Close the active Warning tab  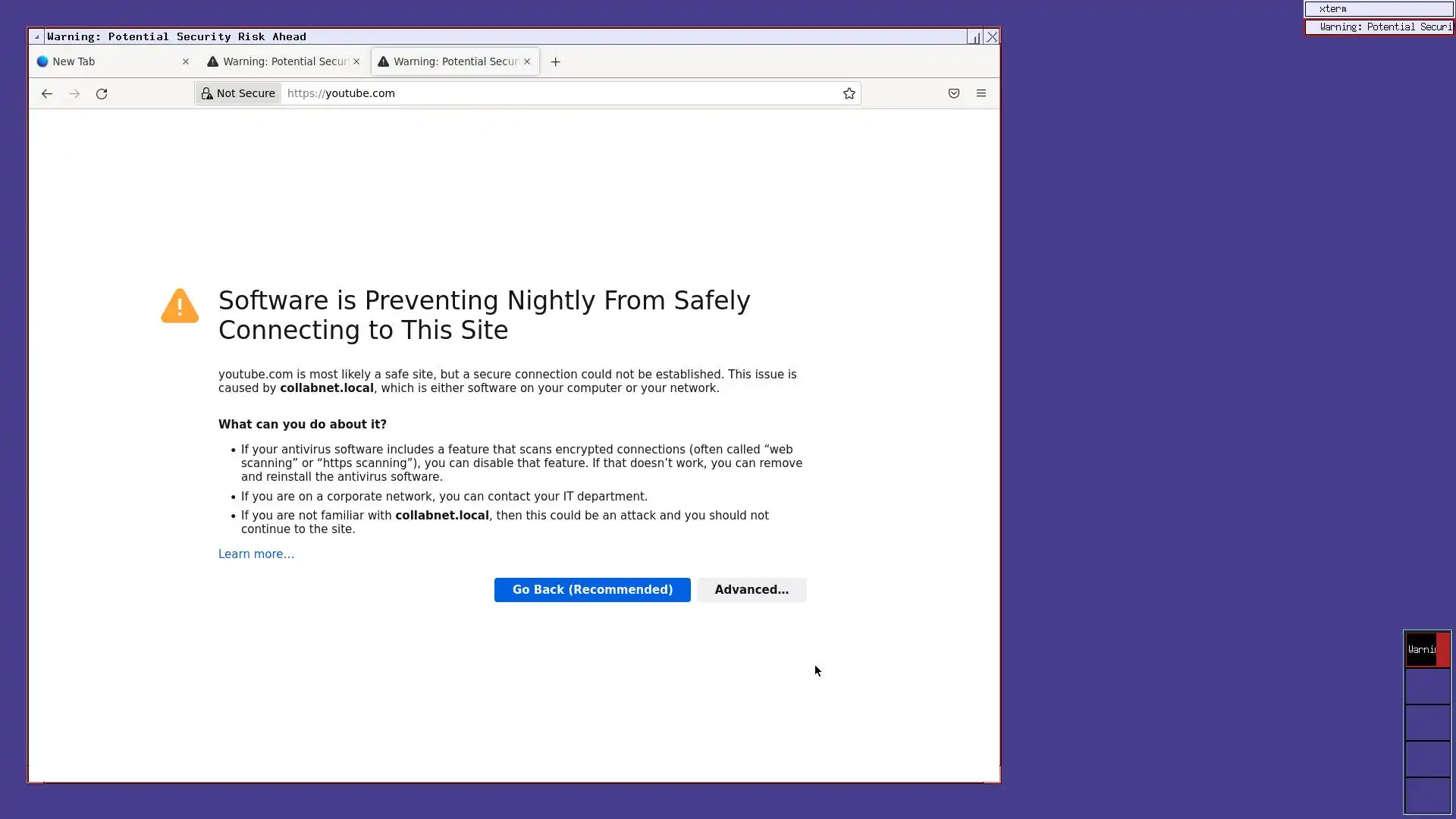click(527, 61)
